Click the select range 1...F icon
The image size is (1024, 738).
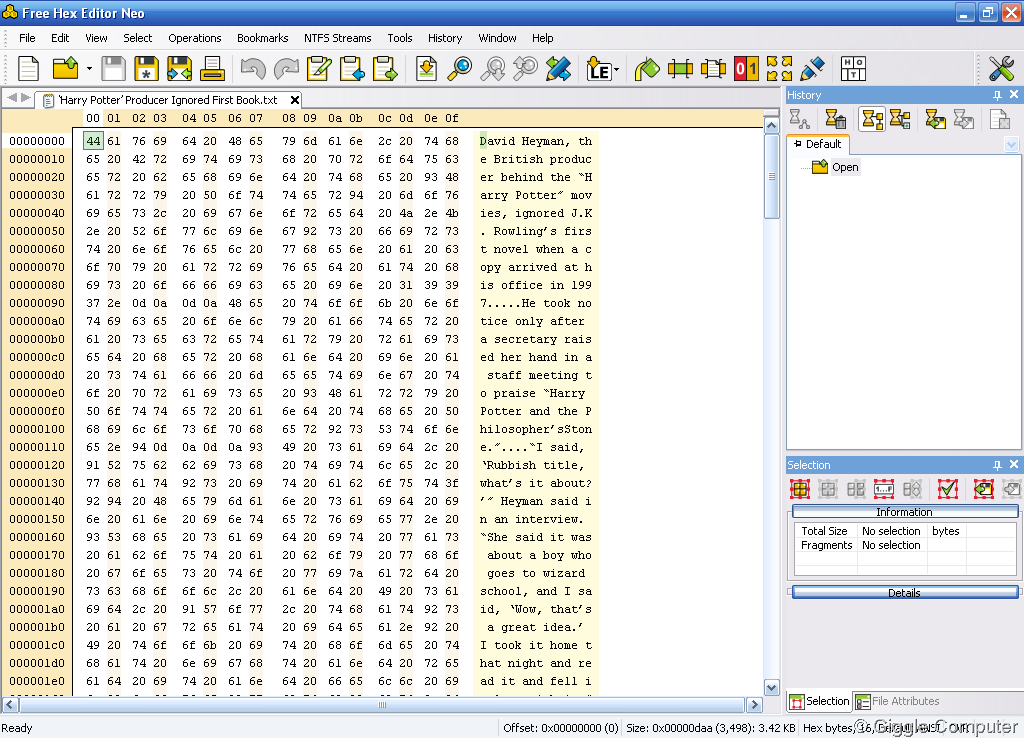pos(884,489)
